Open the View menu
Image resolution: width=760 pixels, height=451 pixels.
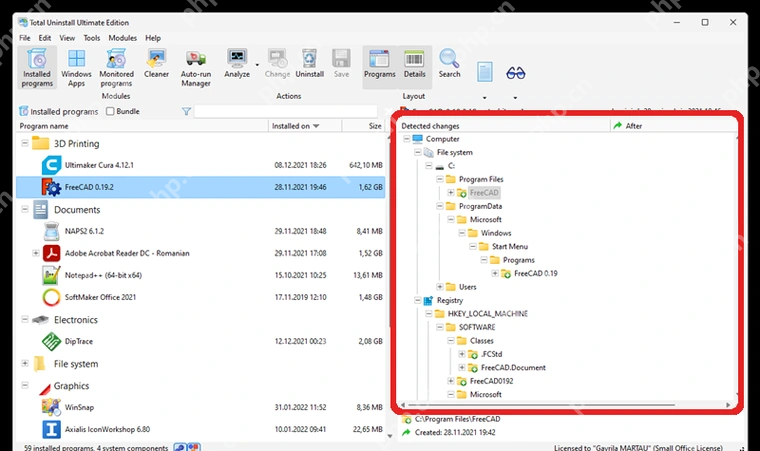pyautogui.click(x=67, y=38)
